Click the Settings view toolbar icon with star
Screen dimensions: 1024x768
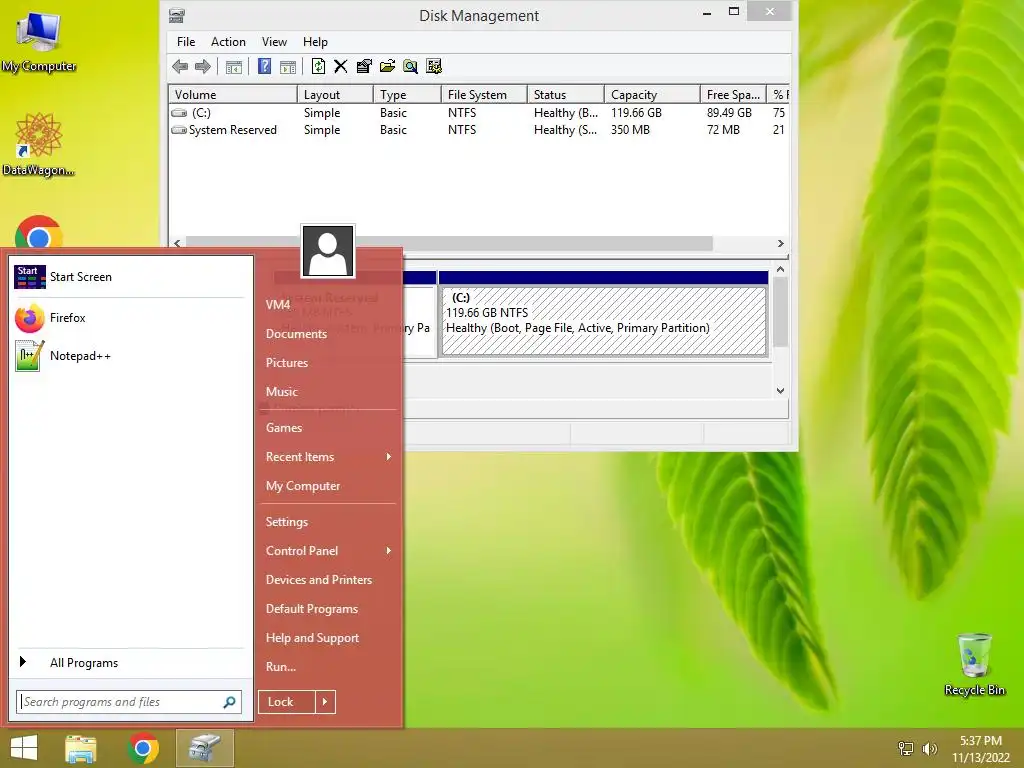(x=434, y=66)
